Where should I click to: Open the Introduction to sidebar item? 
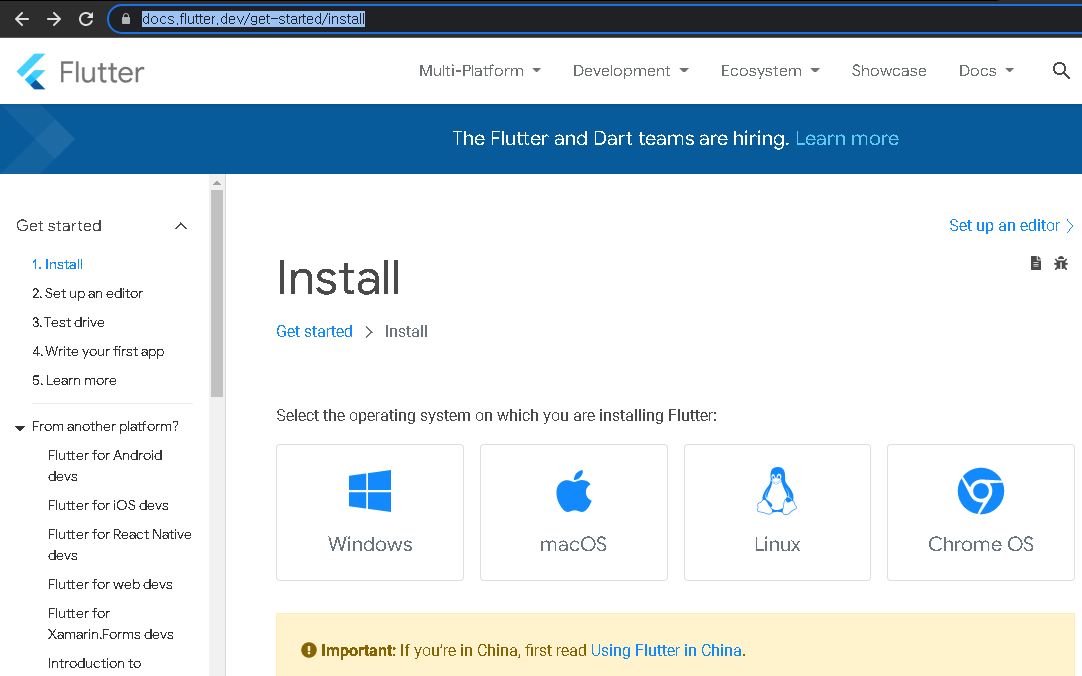click(95, 664)
